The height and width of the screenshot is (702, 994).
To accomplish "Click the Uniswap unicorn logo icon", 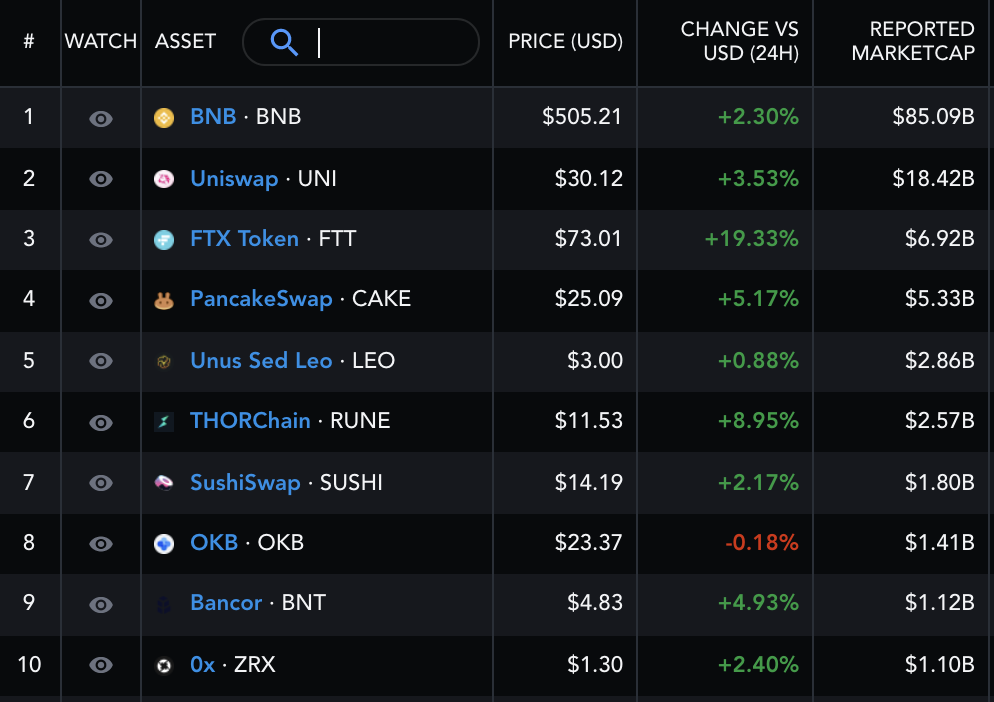I will [164, 179].
